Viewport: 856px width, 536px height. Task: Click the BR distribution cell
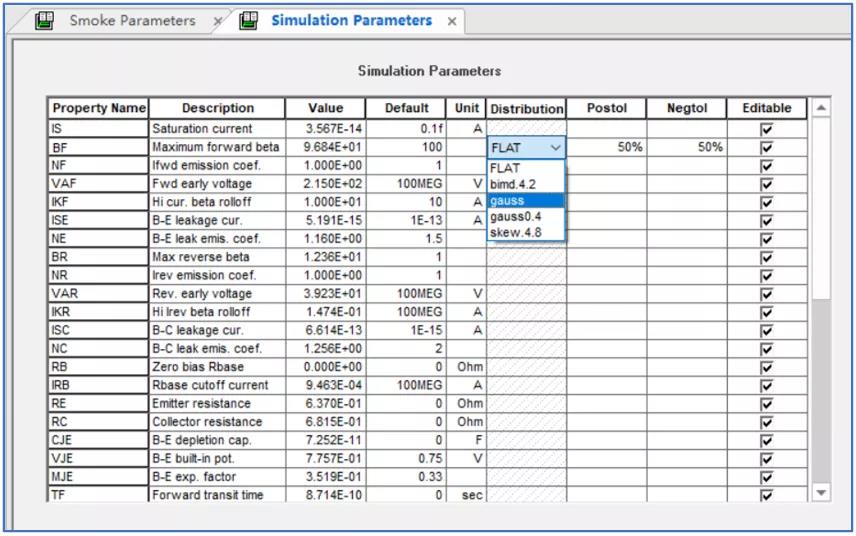point(526,257)
